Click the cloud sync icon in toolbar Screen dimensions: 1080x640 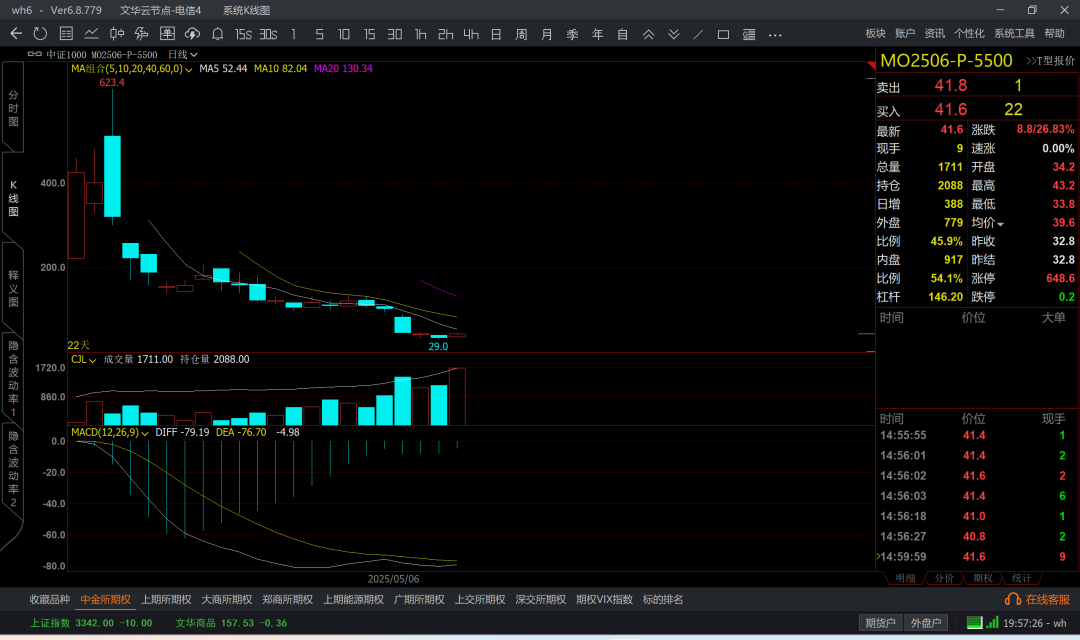192,34
